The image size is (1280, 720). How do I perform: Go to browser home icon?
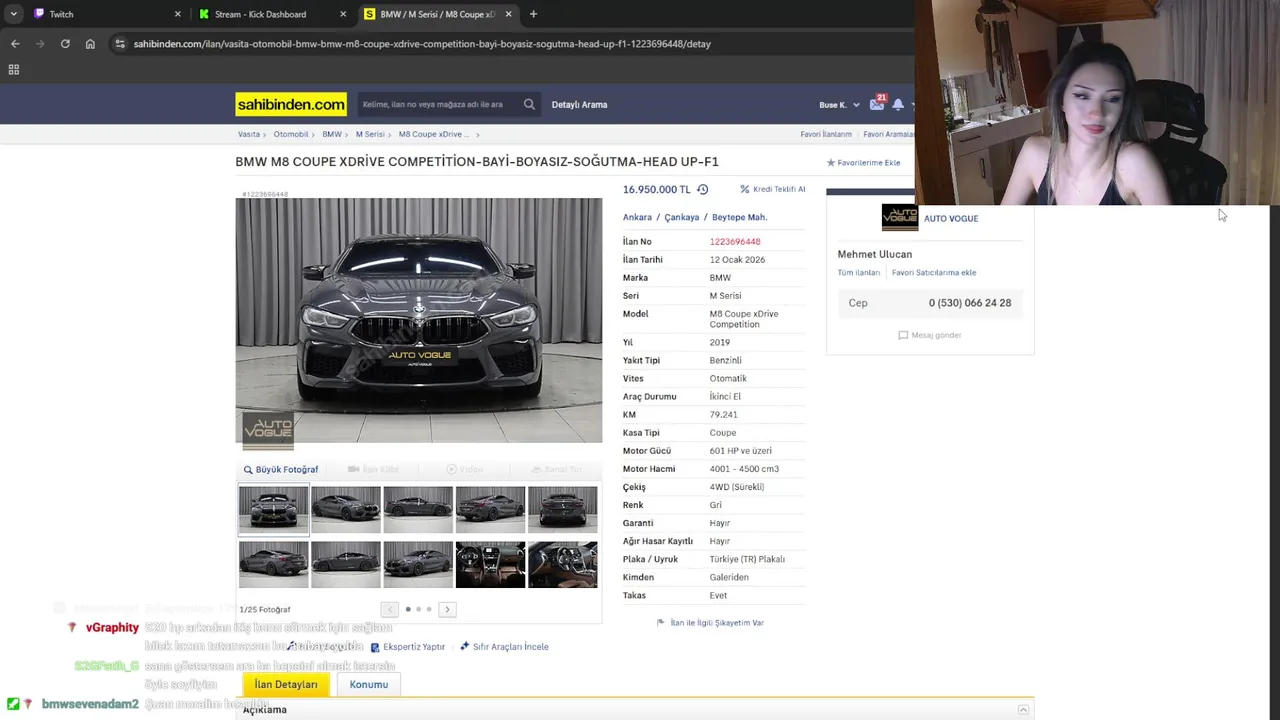(90, 44)
